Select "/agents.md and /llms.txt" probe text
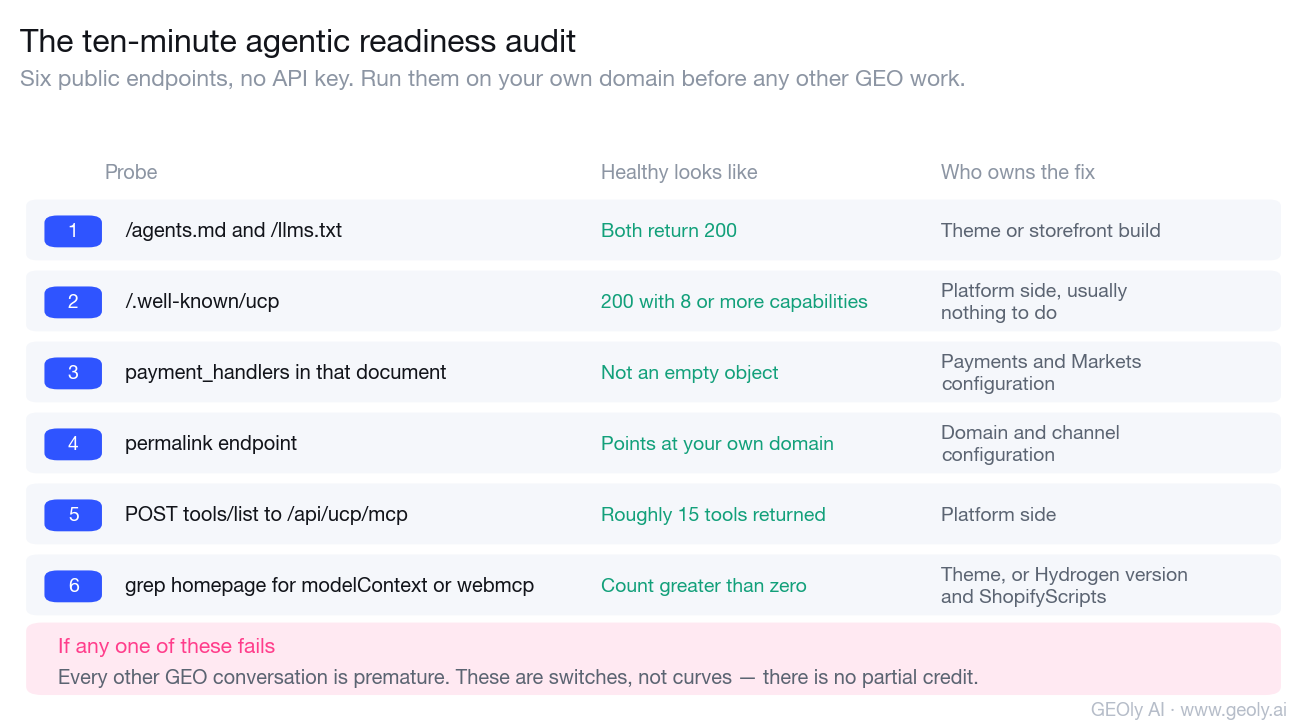 [x=233, y=230]
